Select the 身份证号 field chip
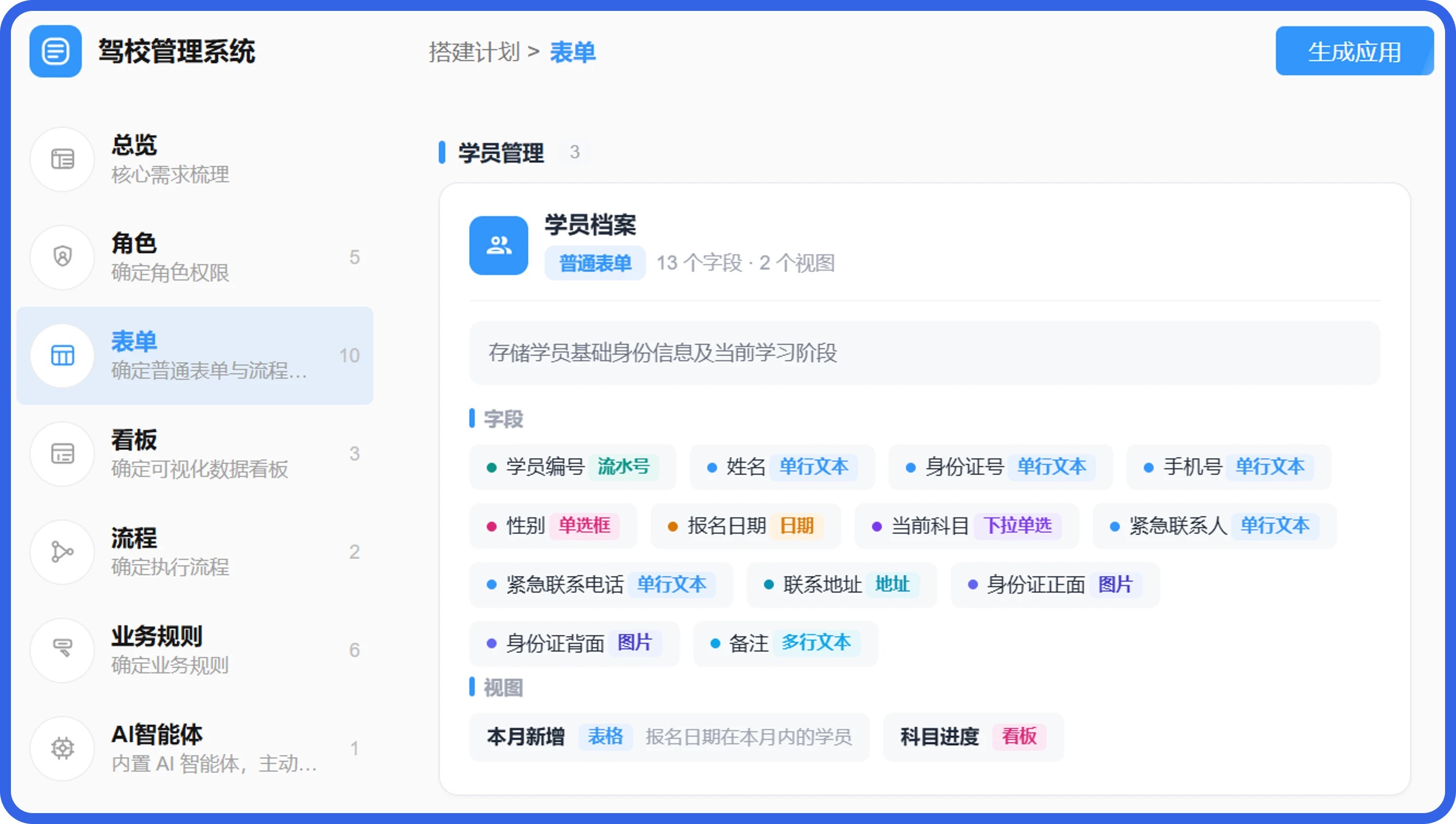Viewport: 1456px width, 824px height. 1000,467
